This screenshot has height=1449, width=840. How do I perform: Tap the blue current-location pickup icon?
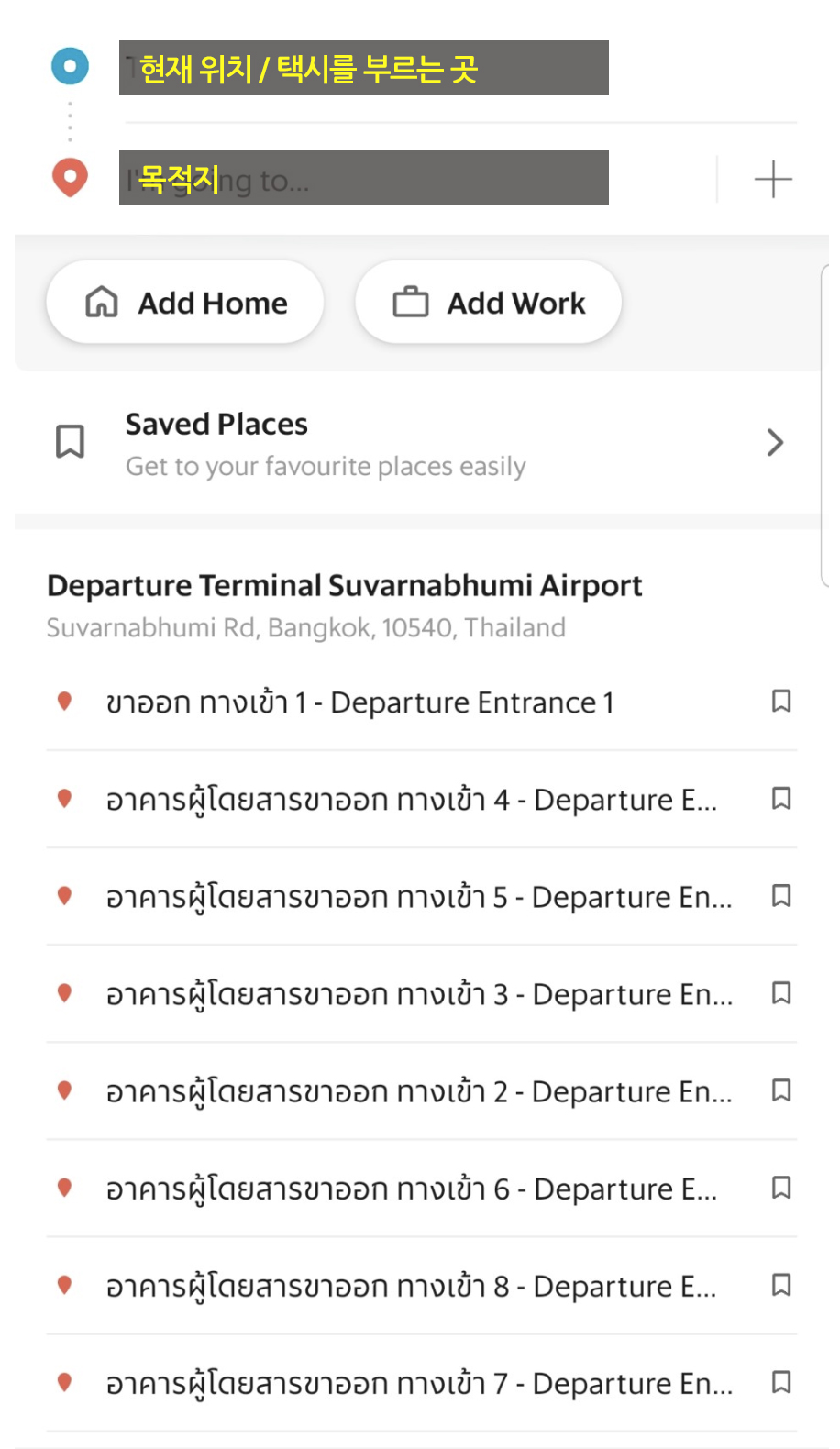(x=70, y=66)
